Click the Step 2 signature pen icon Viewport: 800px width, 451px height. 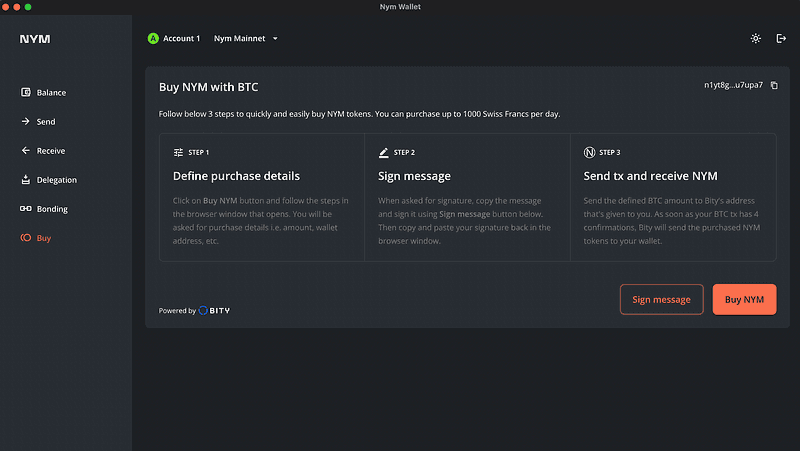(384, 152)
